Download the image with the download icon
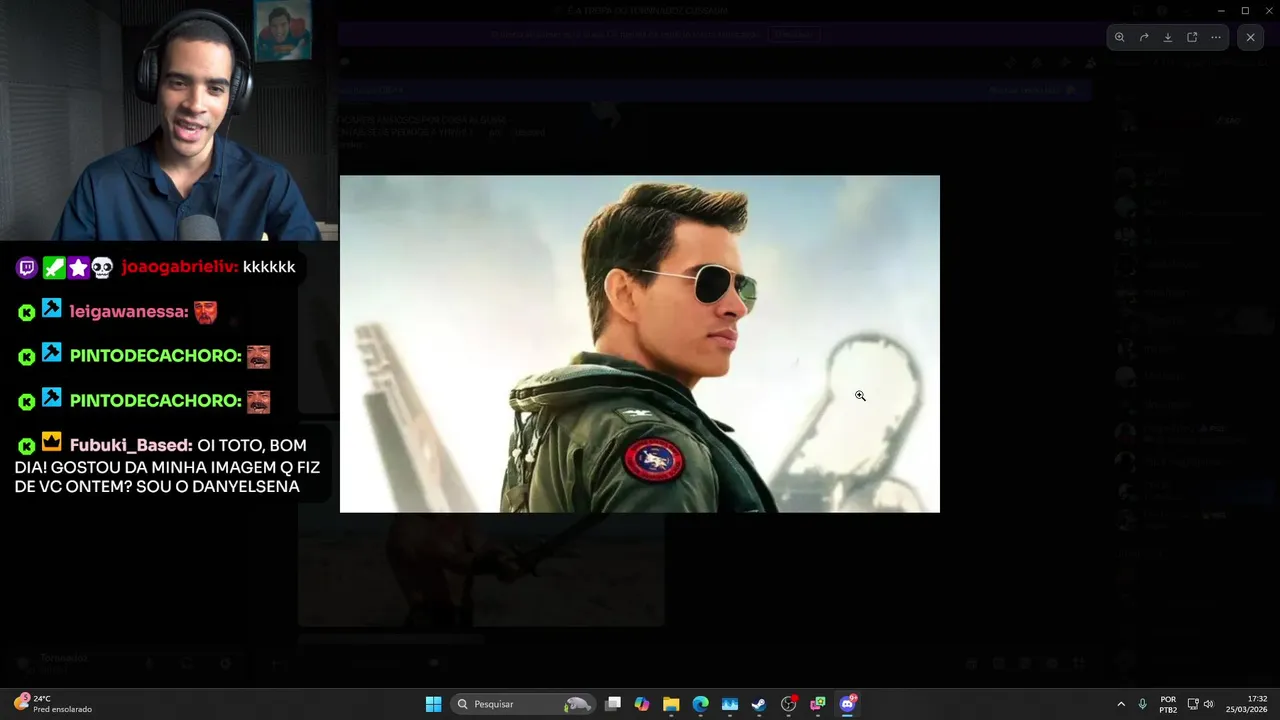1280x720 pixels. click(x=1168, y=37)
